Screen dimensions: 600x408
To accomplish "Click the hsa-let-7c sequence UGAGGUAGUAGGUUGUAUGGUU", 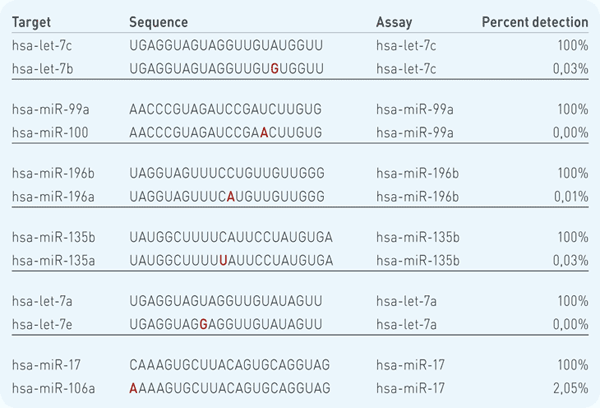I will tap(226, 46).
